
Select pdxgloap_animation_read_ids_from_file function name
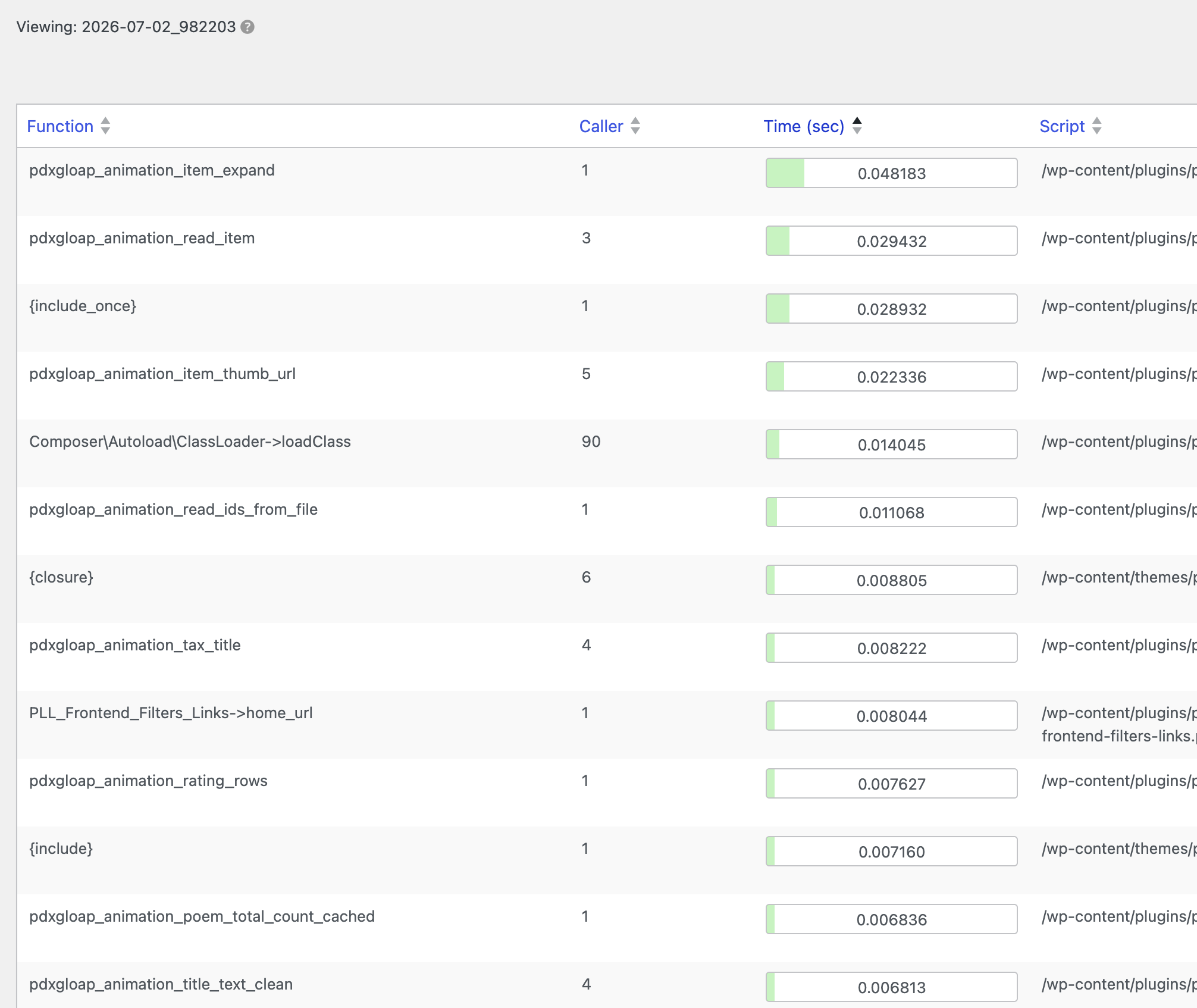pyautogui.click(x=173, y=509)
